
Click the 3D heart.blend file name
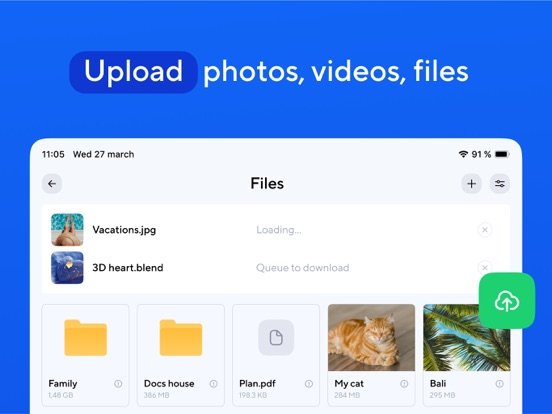(x=128, y=268)
